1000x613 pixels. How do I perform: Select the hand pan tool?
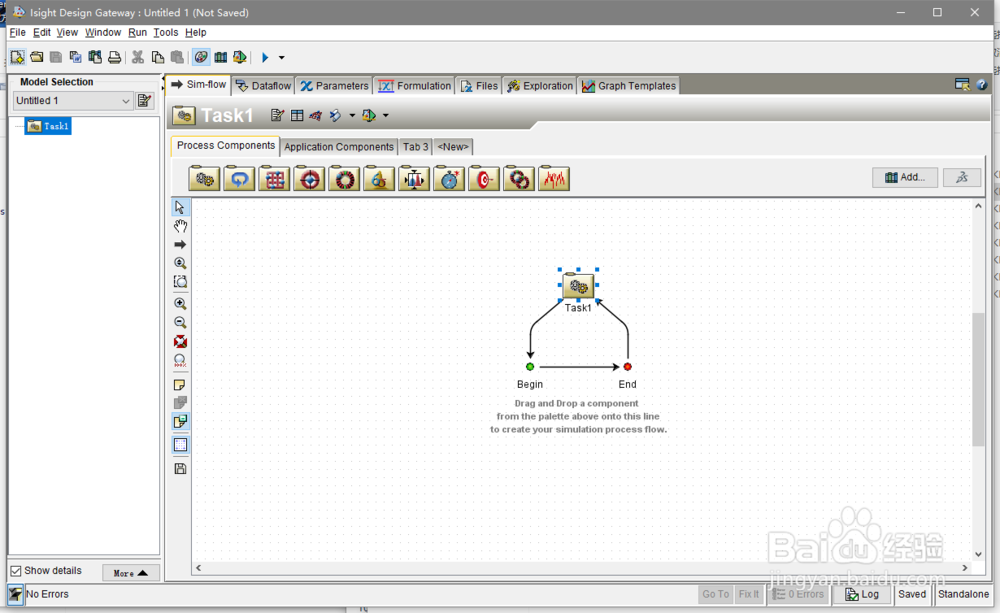(180, 226)
